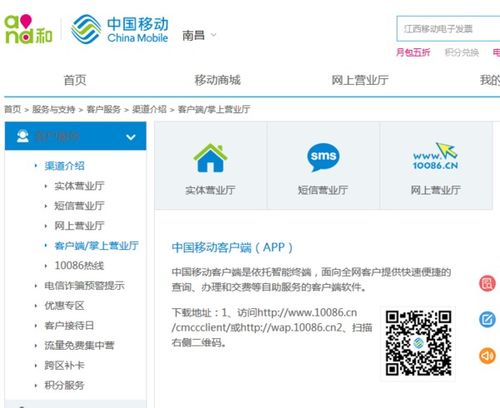Image resolution: width=500 pixels, height=408 pixels.
Task: Click 服务与支持 in the breadcrumb
Action: [x=53, y=109]
